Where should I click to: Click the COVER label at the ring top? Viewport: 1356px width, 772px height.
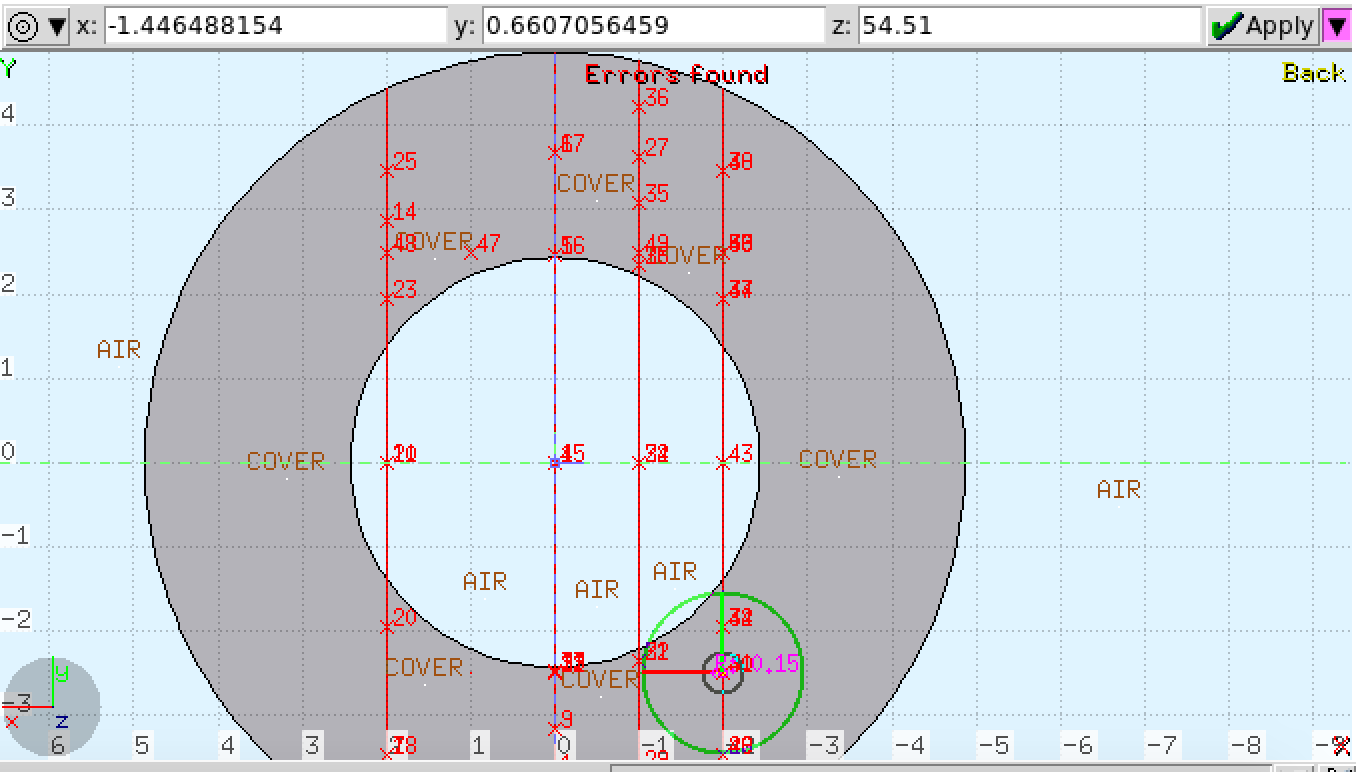(596, 184)
